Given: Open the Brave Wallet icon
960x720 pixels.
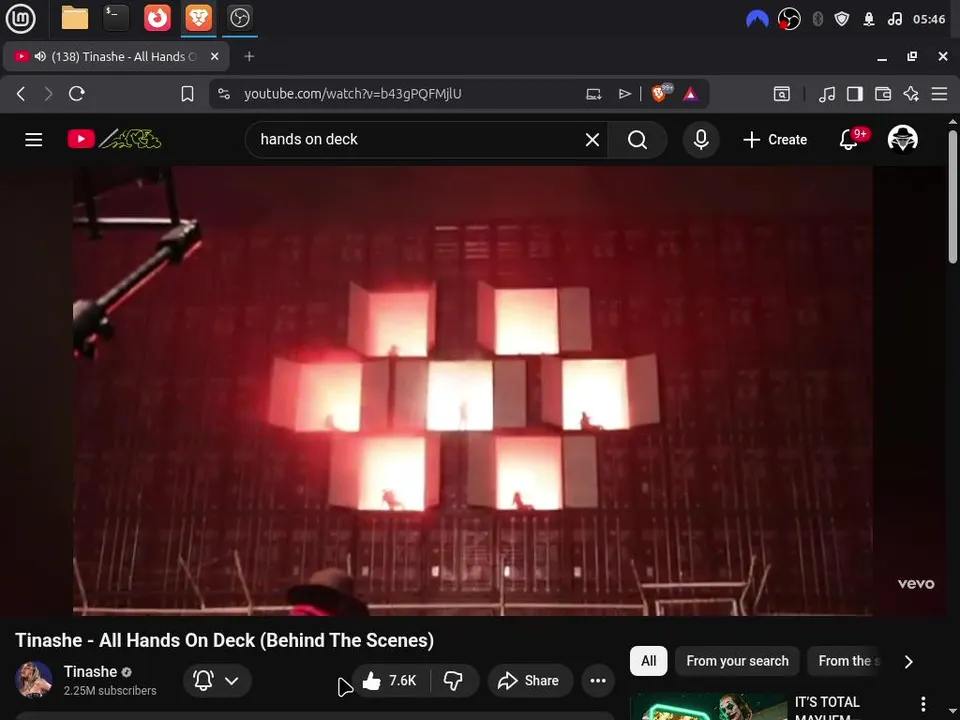Looking at the screenshot, I should (883, 94).
